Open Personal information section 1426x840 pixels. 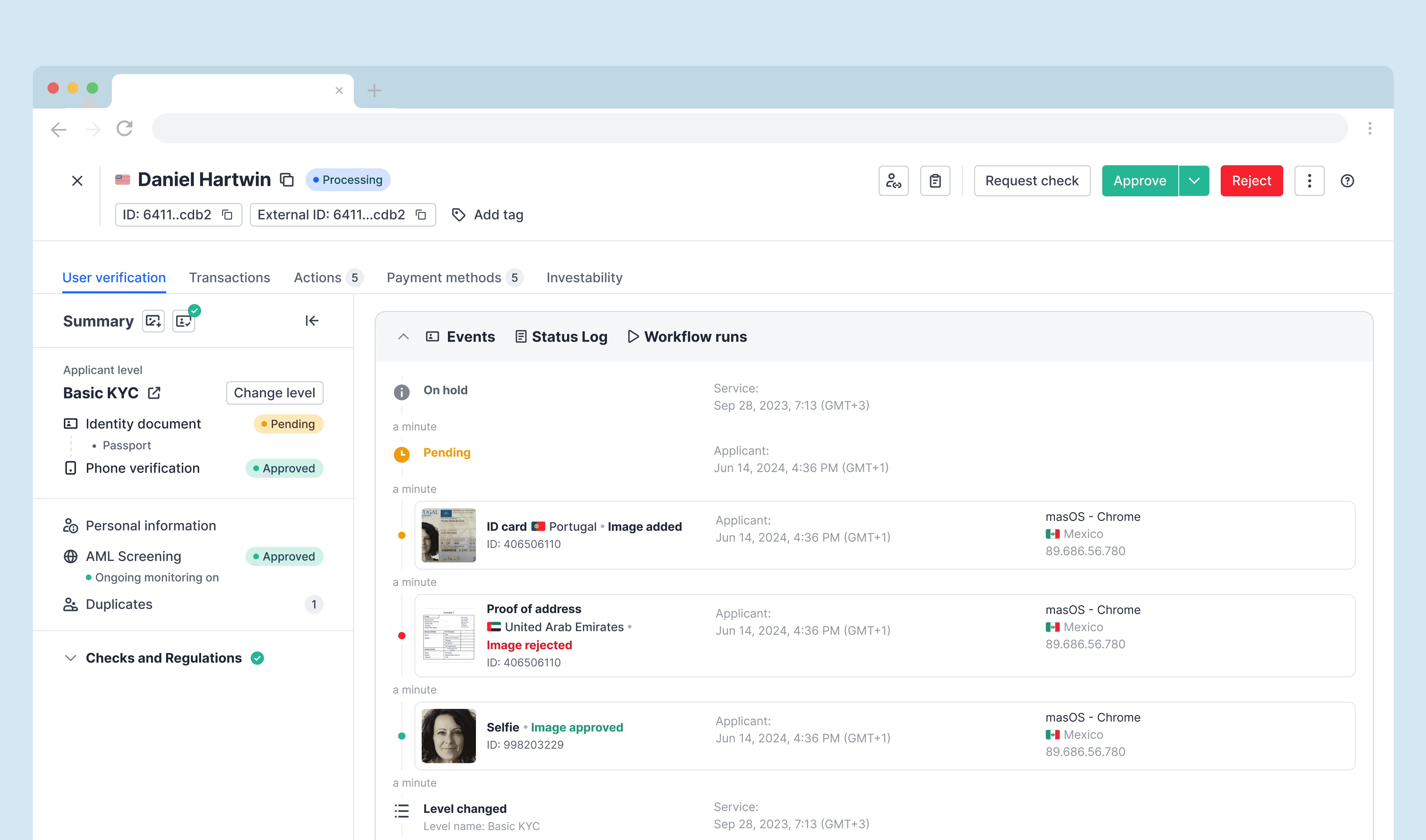pos(151,526)
